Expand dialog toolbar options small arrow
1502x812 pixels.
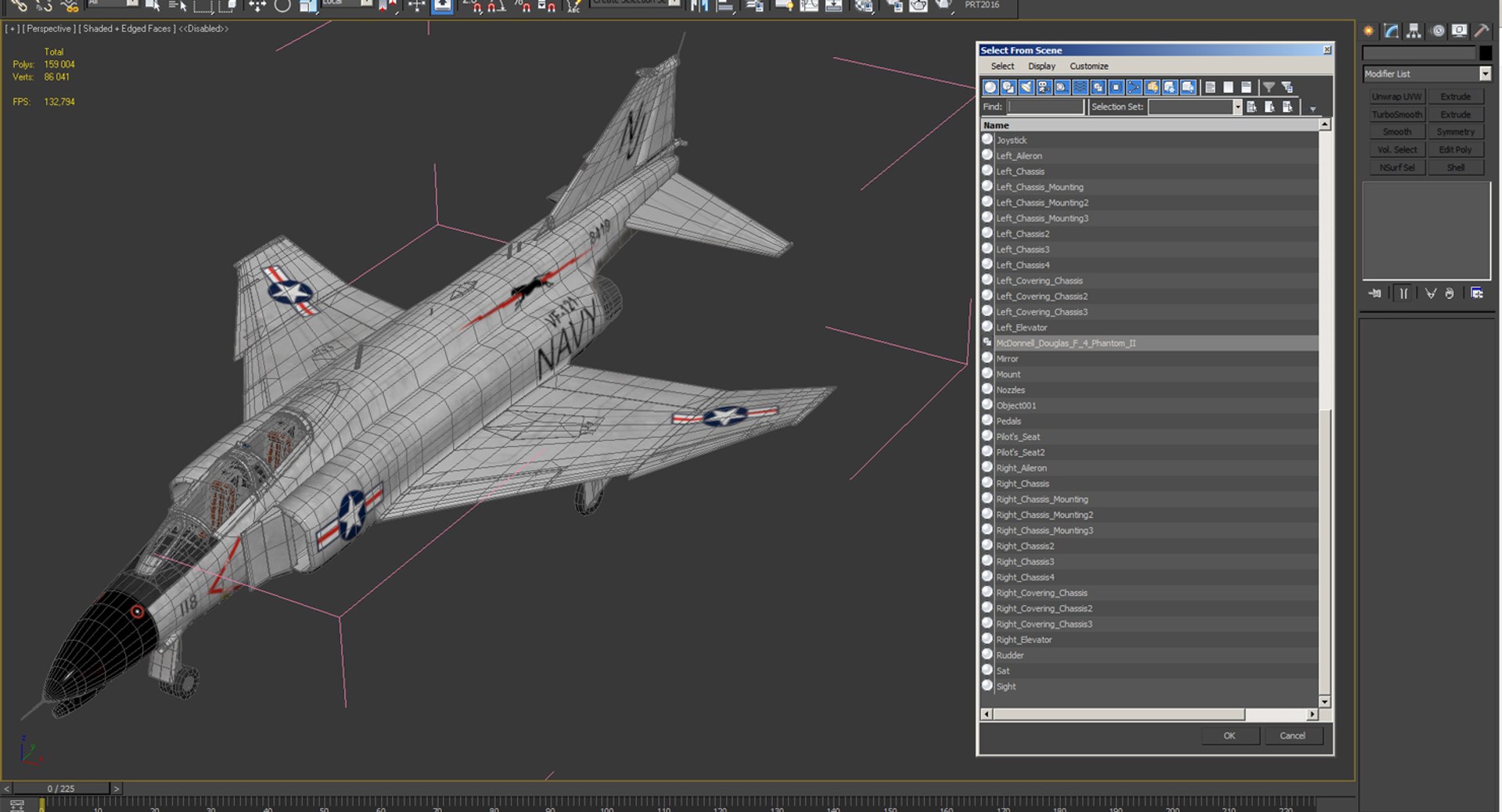pos(1313,109)
